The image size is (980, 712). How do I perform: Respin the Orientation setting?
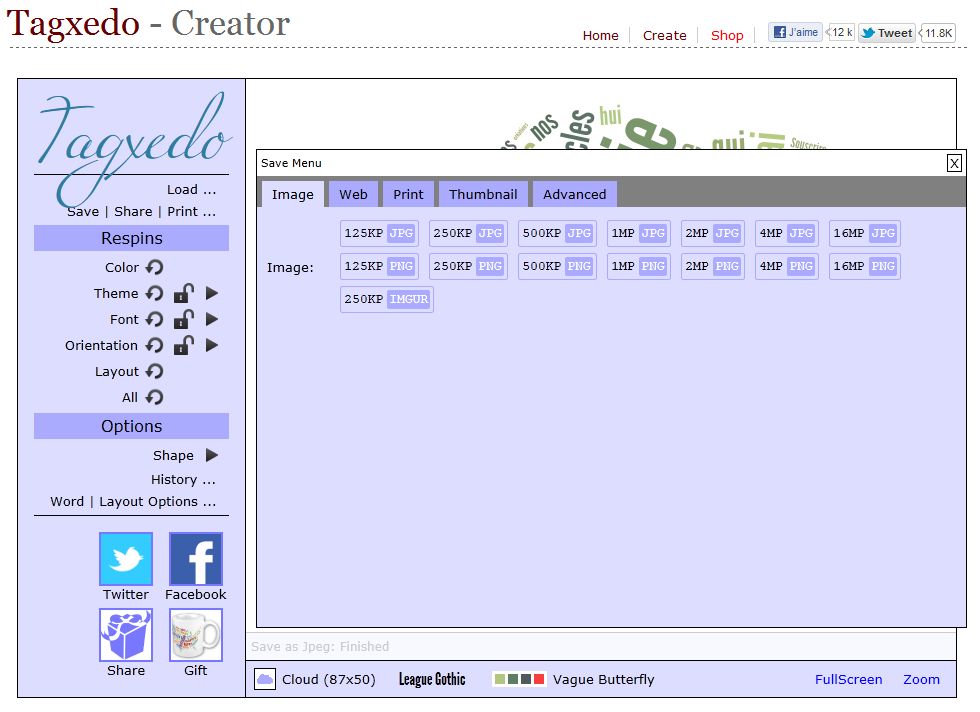click(x=154, y=346)
